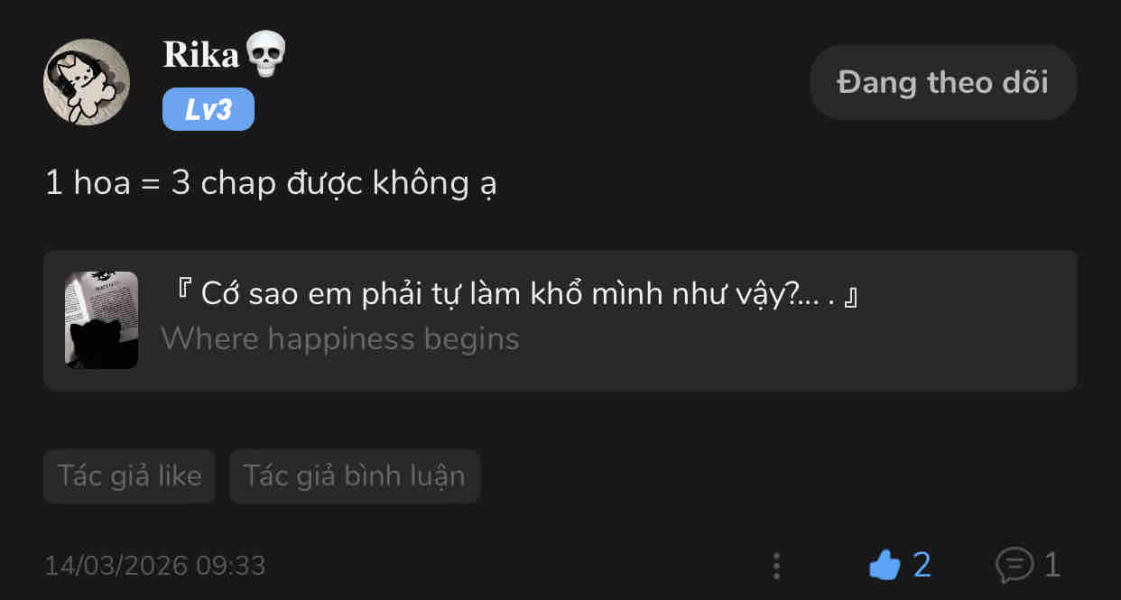The width and height of the screenshot is (1121, 600).
Task: Click the opening『 bracket of the quote
Action: (184, 295)
